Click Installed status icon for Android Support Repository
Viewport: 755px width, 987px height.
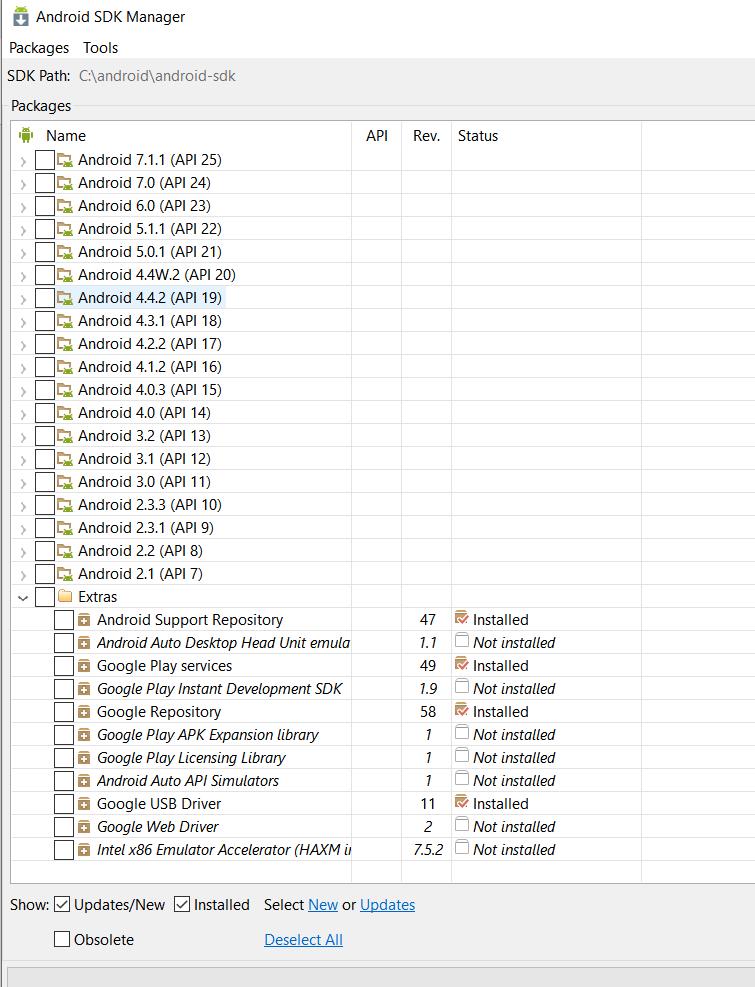pyautogui.click(x=462, y=618)
